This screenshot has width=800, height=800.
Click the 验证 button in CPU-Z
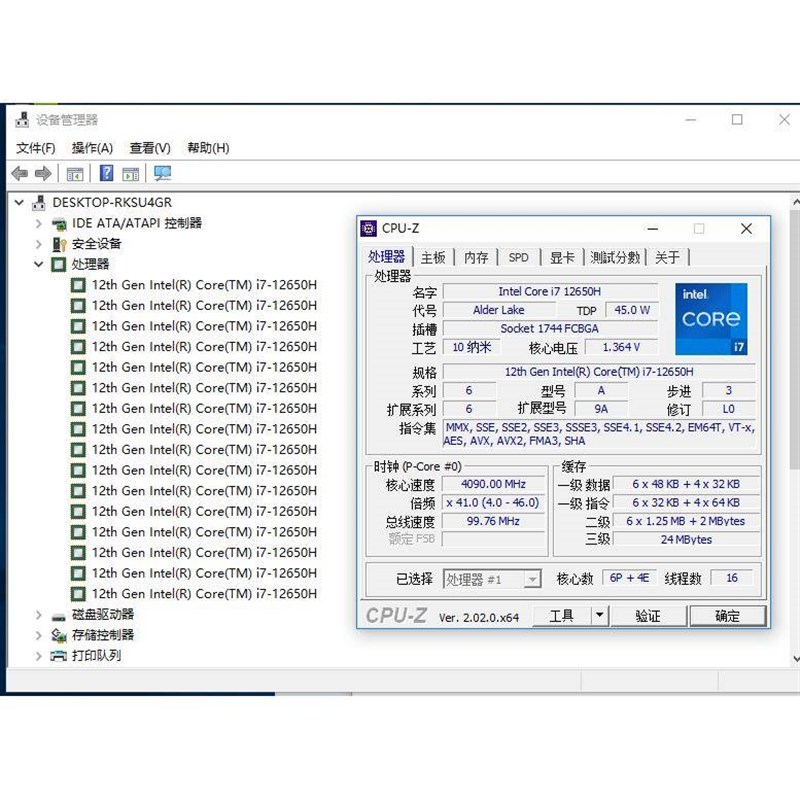(647, 616)
